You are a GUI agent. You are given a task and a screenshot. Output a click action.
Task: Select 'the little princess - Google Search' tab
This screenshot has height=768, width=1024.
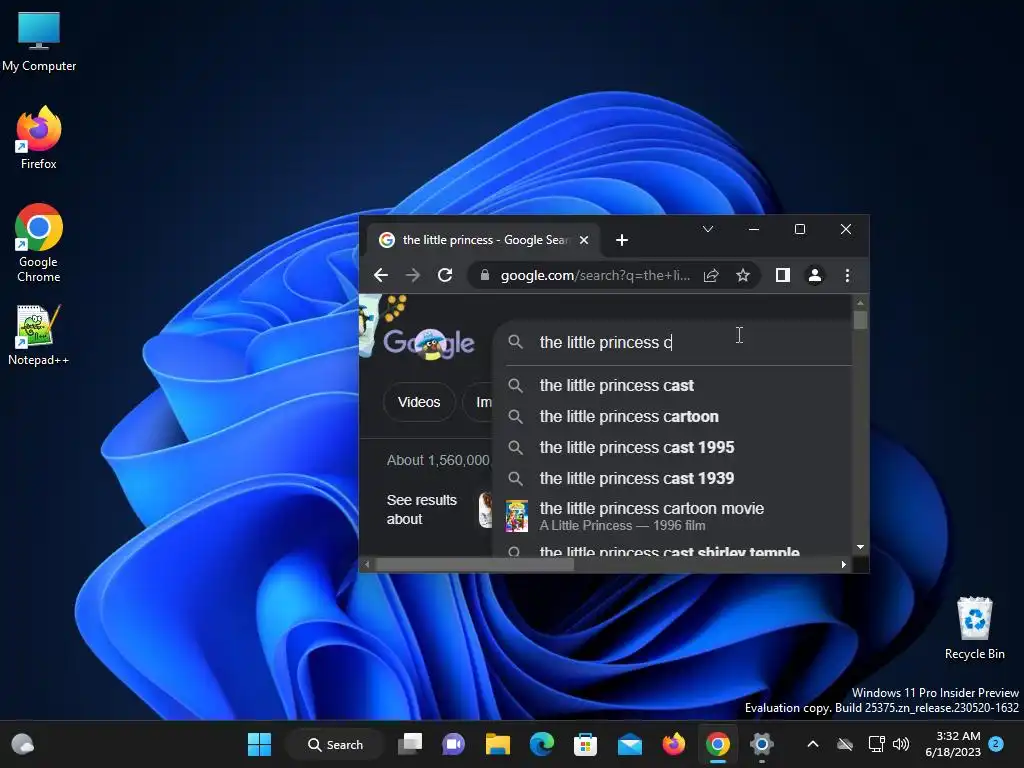[485, 240]
